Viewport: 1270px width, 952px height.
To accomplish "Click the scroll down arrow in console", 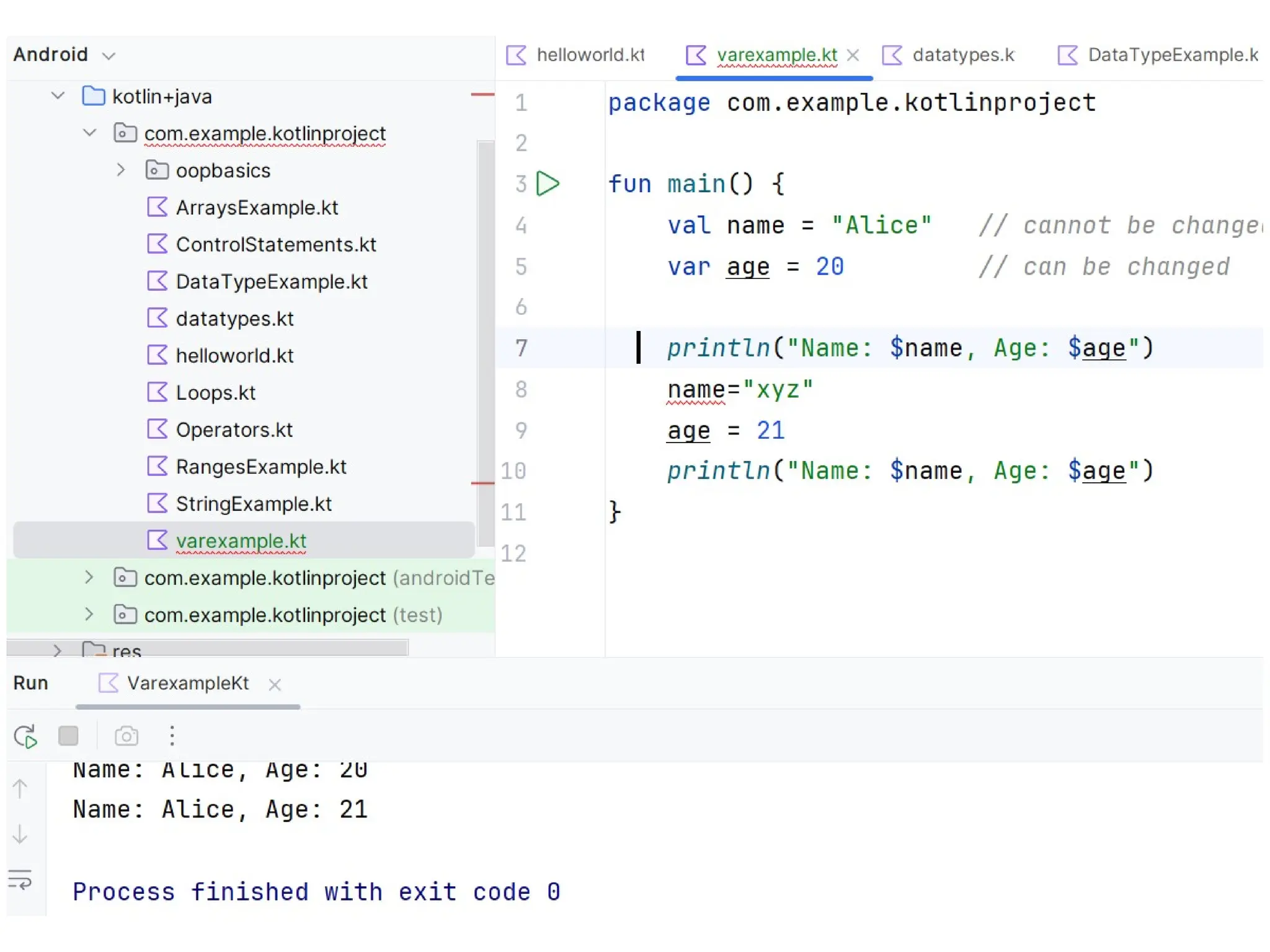I will tap(20, 834).
